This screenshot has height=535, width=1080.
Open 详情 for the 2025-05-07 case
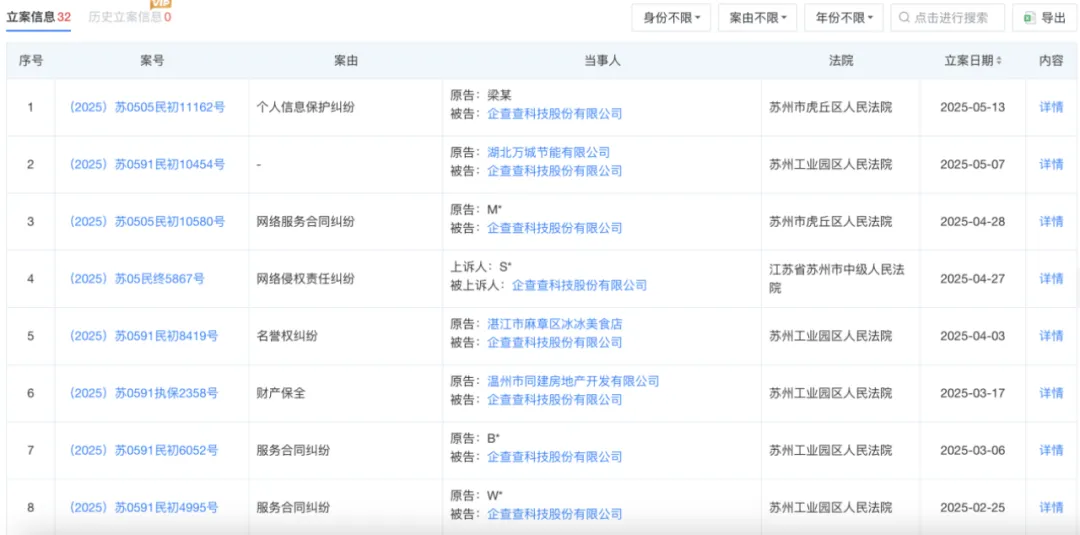click(1051, 165)
